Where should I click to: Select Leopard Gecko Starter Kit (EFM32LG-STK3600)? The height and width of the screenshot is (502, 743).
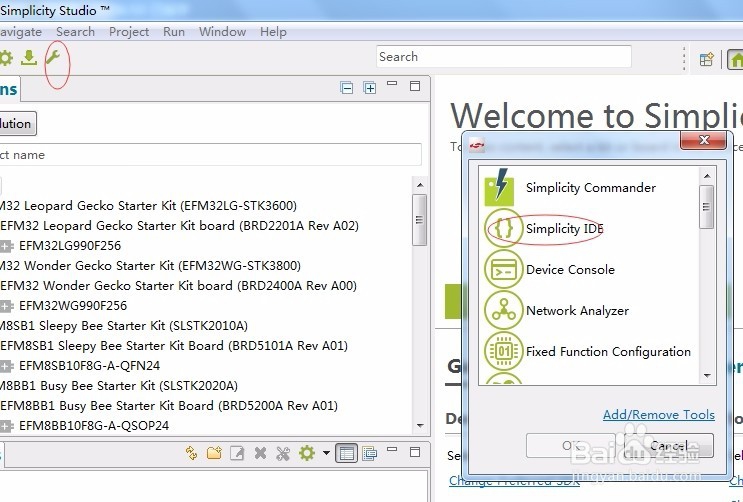[148, 206]
